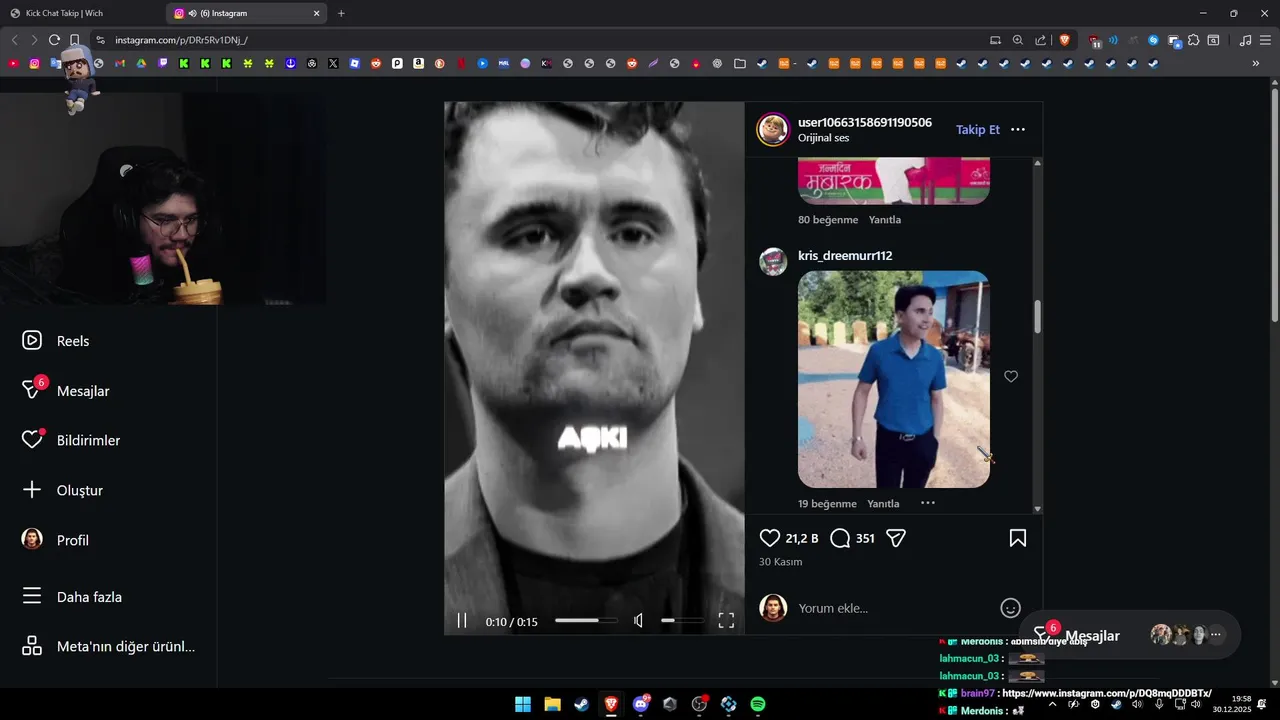Reload the page
This screenshot has width=1280, height=720.
pos(54,40)
